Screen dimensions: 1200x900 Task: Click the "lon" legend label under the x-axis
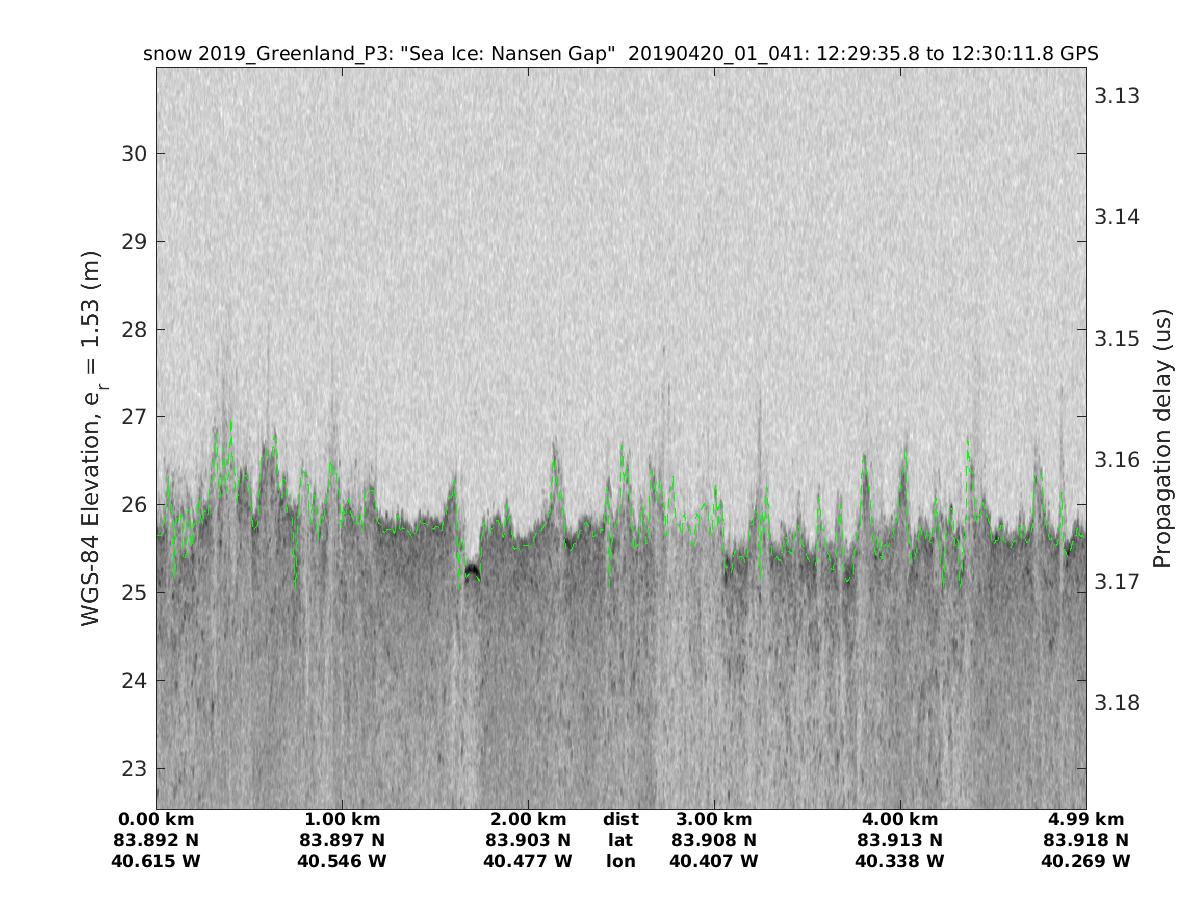621,861
